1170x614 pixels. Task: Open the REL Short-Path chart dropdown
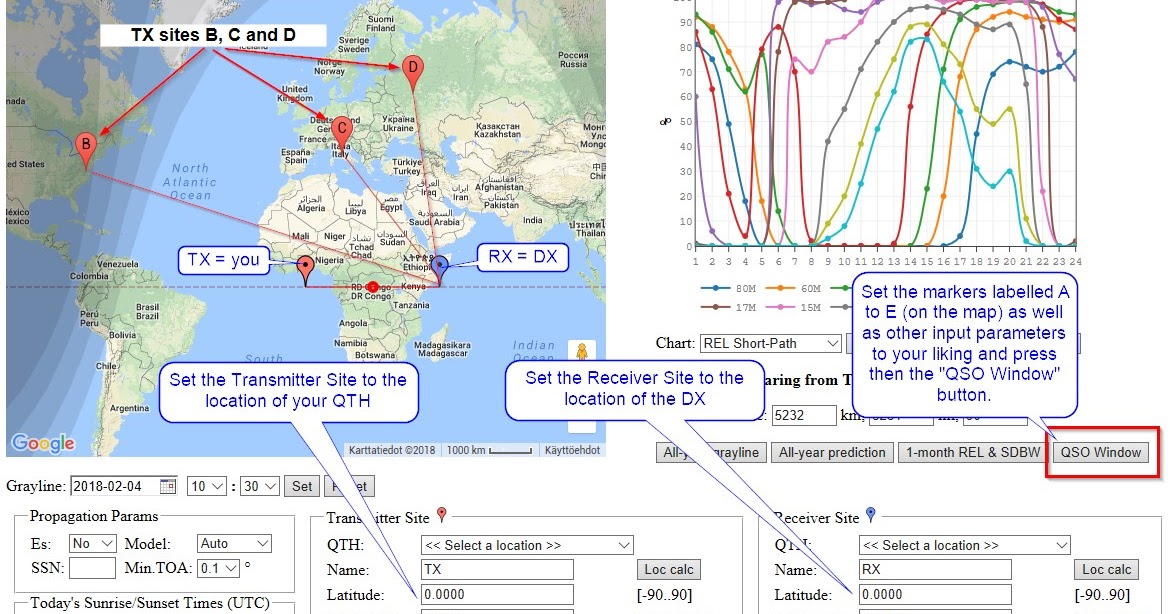coord(770,343)
